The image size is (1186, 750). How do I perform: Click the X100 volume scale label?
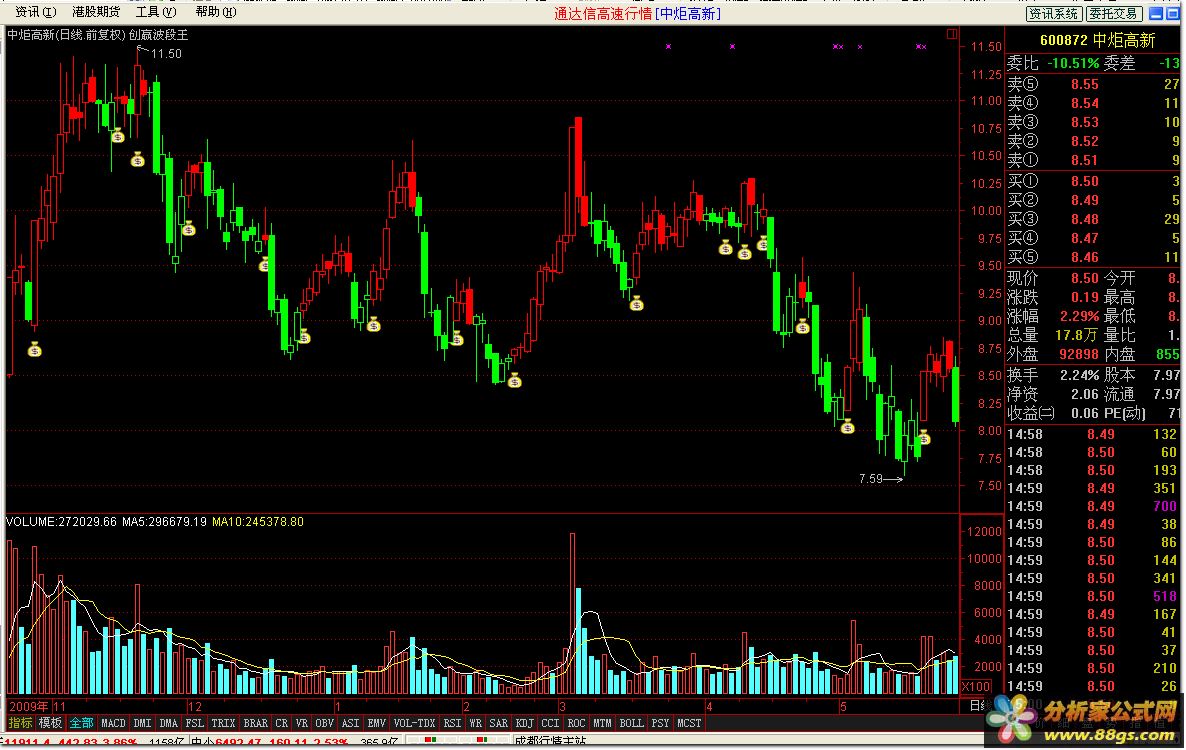(976, 686)
